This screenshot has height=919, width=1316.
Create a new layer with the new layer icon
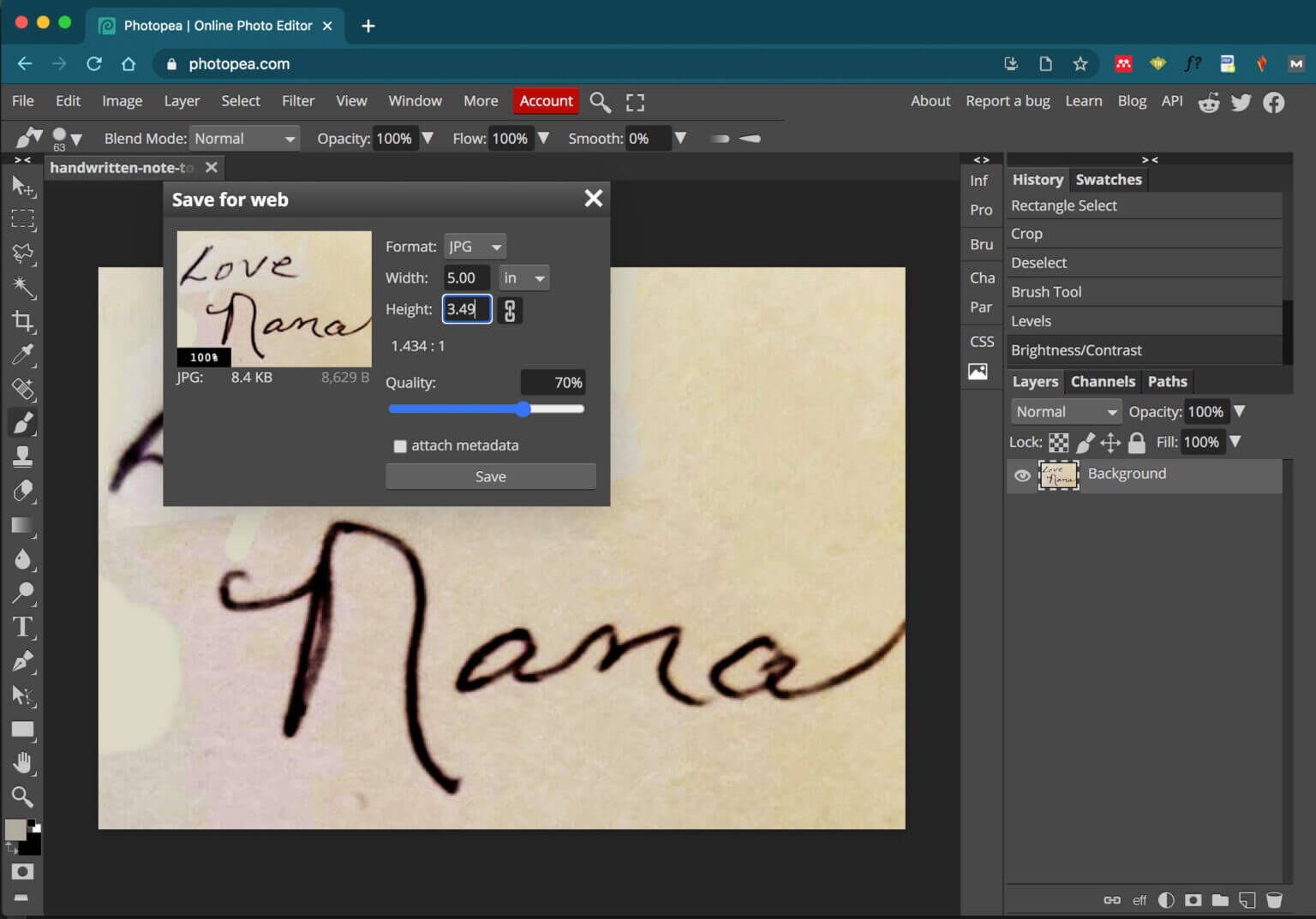tap(1247, 899)
